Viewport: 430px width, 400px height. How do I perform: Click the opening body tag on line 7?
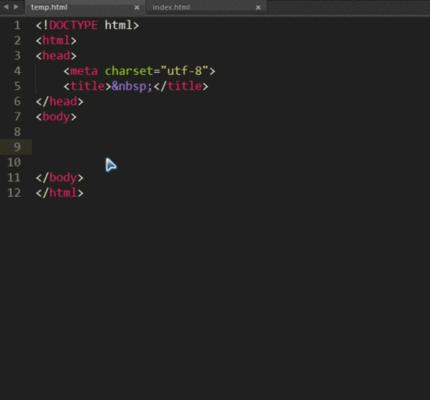(x=56, y=117)
